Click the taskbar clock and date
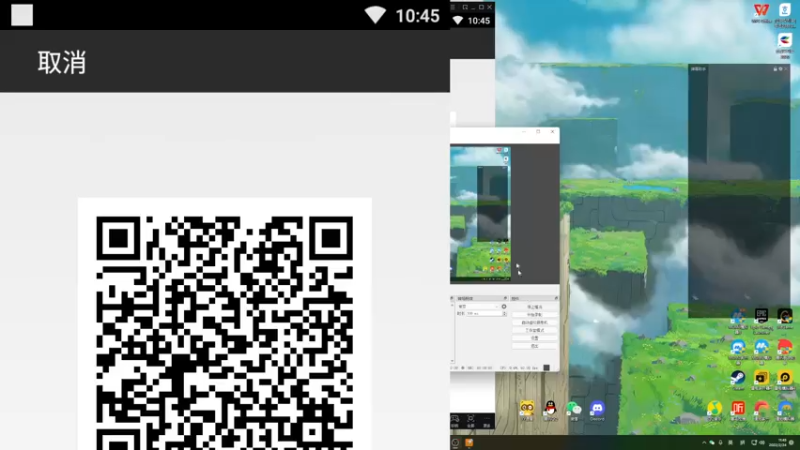 (779, 442)
